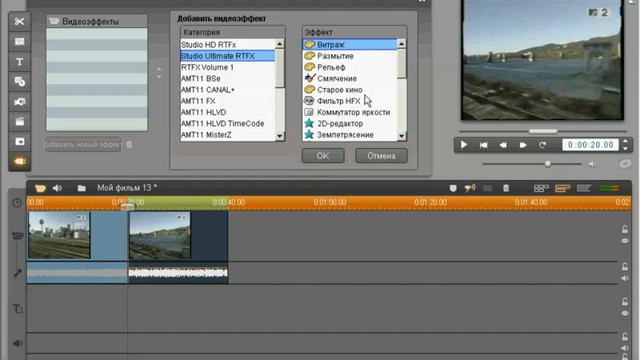640x360 pixels.
Task: Mute the original audio track speaker icon
Action: tap(625, 278)
